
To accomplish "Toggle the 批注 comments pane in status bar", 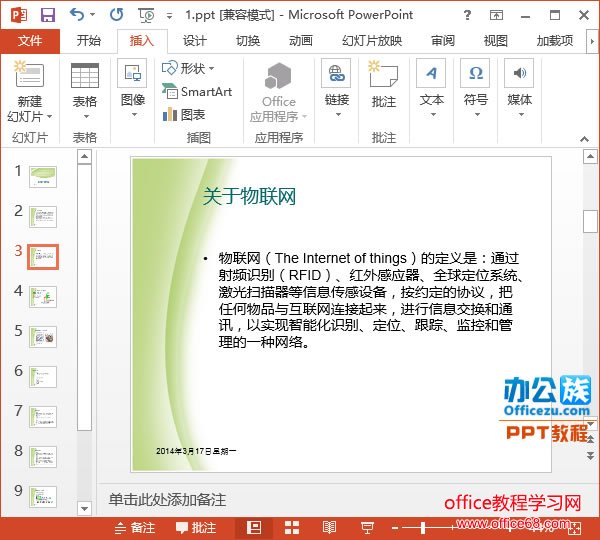I will (196, 528).
